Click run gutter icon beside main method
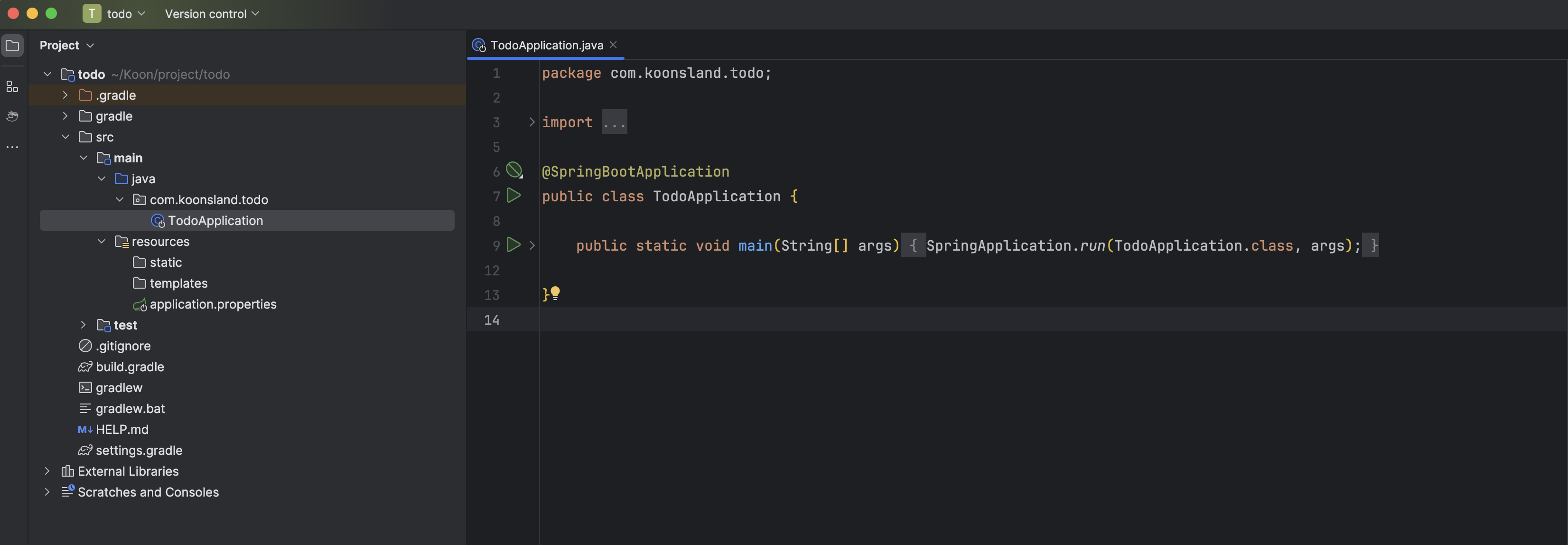The image size is (1568, 545). [514, 245]
